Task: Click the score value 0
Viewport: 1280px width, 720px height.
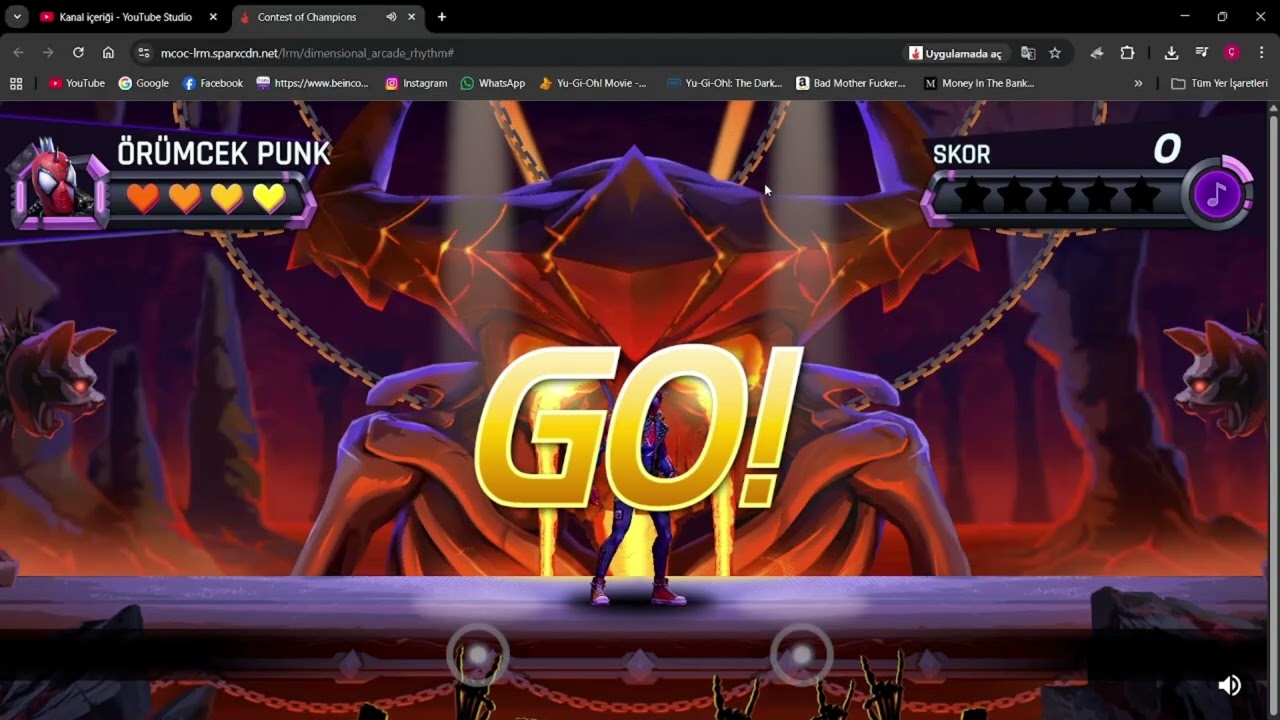Action: 1167,150
